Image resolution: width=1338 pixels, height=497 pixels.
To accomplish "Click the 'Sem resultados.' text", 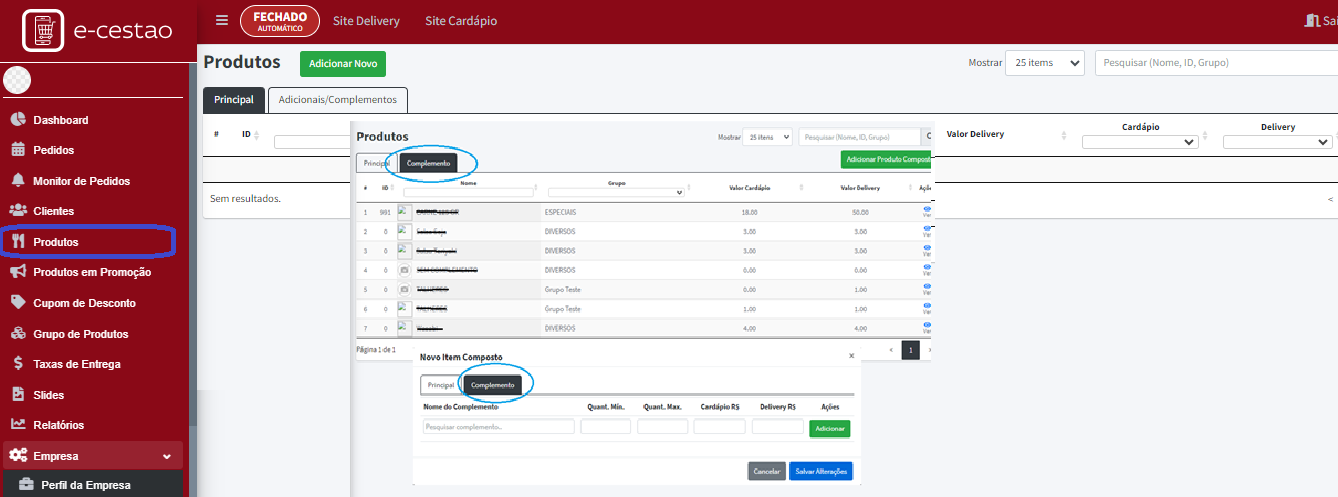I will point(245,199).
